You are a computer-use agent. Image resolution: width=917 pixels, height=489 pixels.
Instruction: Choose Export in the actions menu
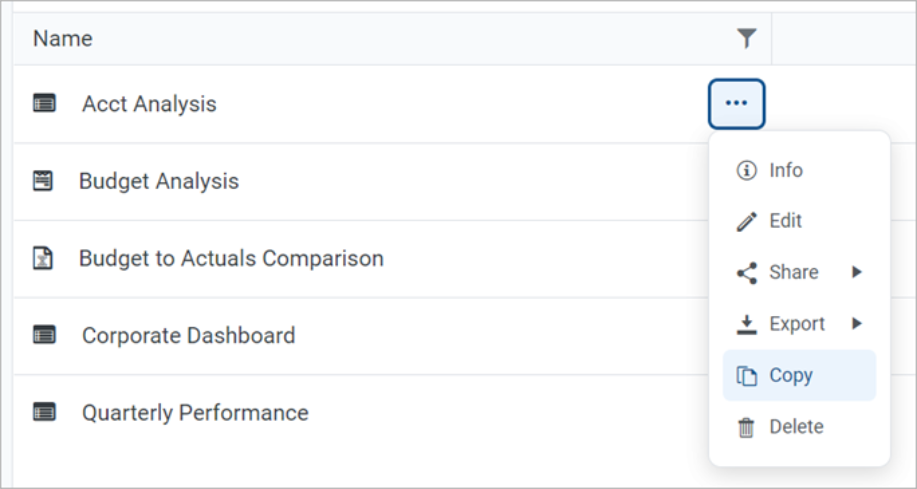[x=796, y=324]
